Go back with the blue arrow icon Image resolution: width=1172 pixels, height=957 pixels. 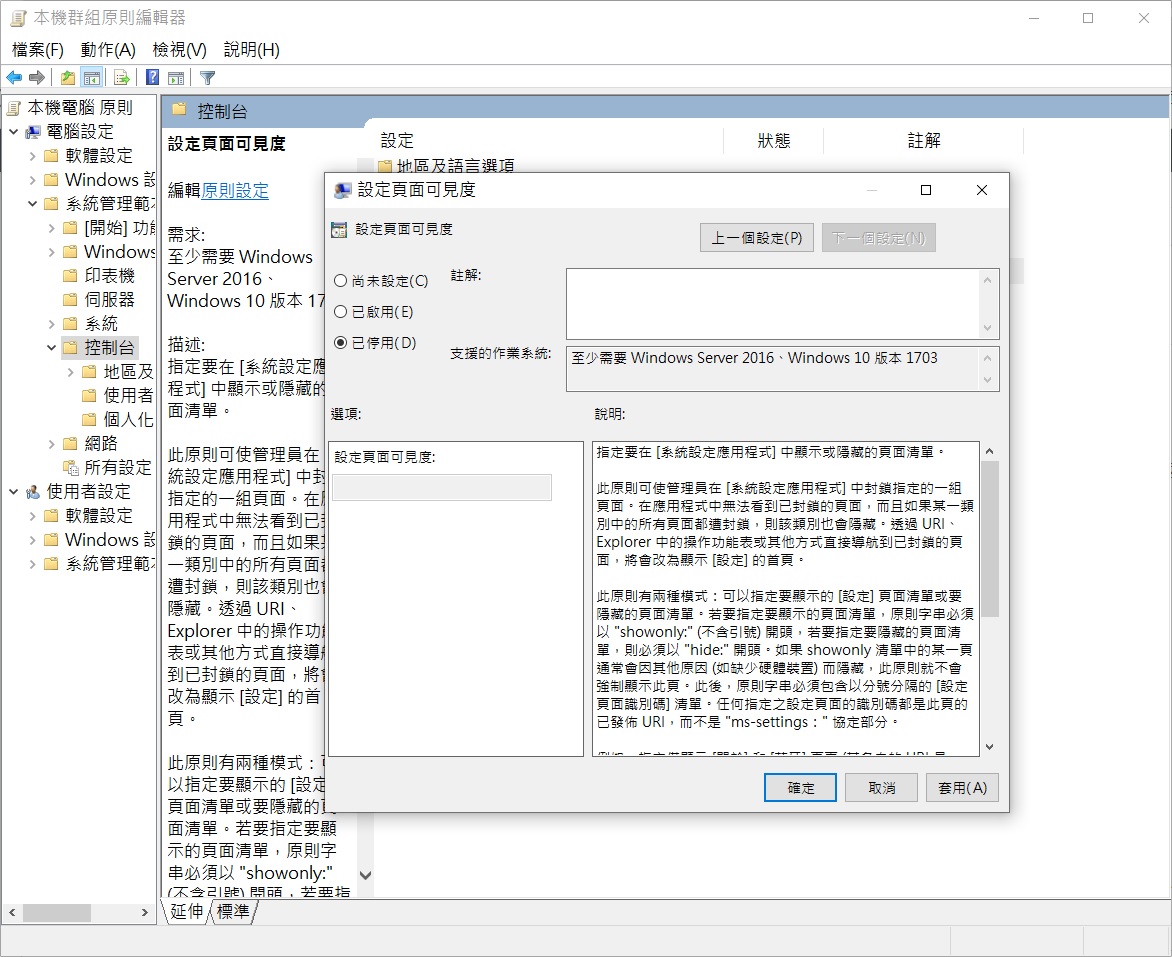pyautogui.click(x=13, y=77)
